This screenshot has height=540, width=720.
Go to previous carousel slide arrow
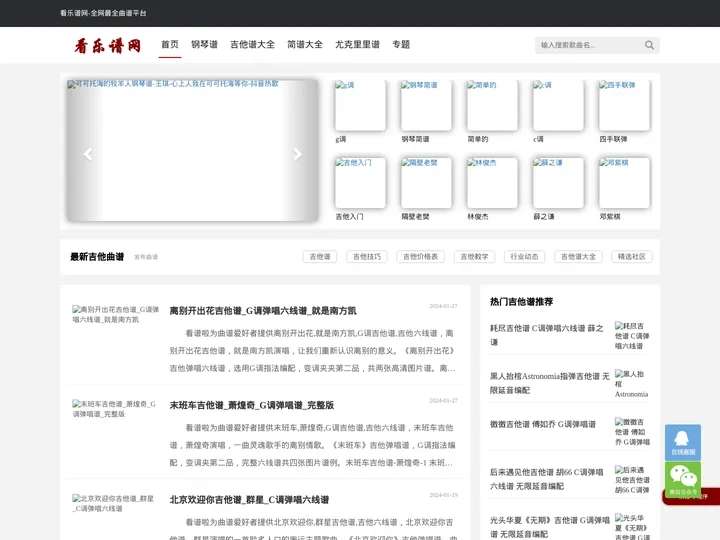click(88, 154)
